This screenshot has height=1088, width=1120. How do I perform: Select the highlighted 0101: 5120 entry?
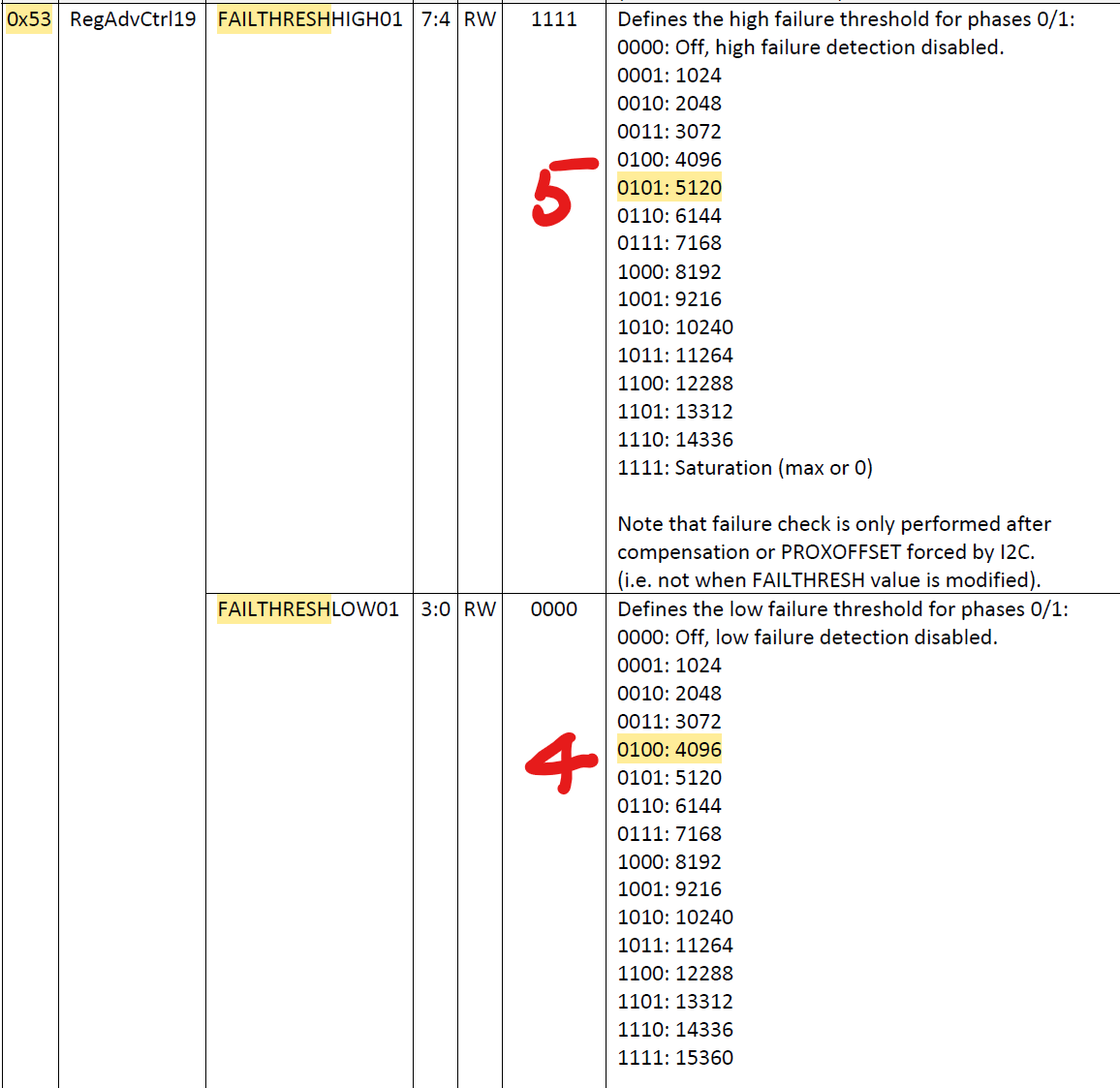[x=669, y=188]
